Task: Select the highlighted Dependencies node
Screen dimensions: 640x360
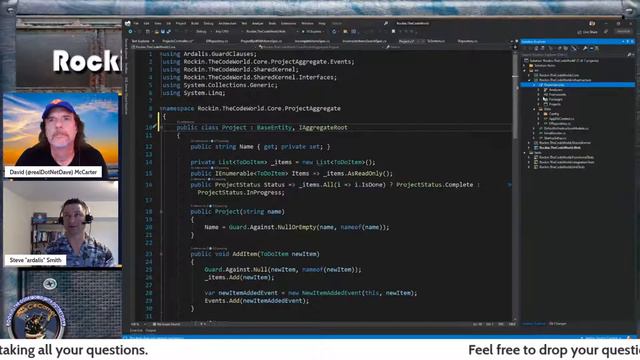Action: pyautogui.click(x=578, y=85)
